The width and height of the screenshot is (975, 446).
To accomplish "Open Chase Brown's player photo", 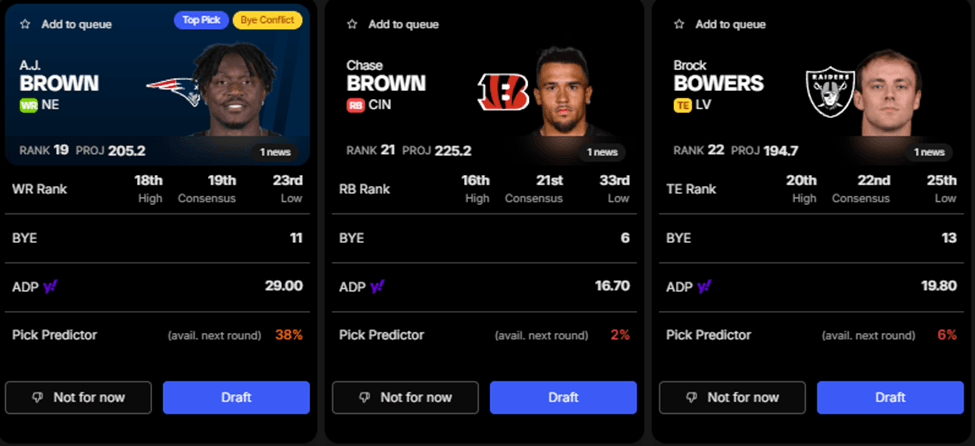I will [x=563, y=91].
